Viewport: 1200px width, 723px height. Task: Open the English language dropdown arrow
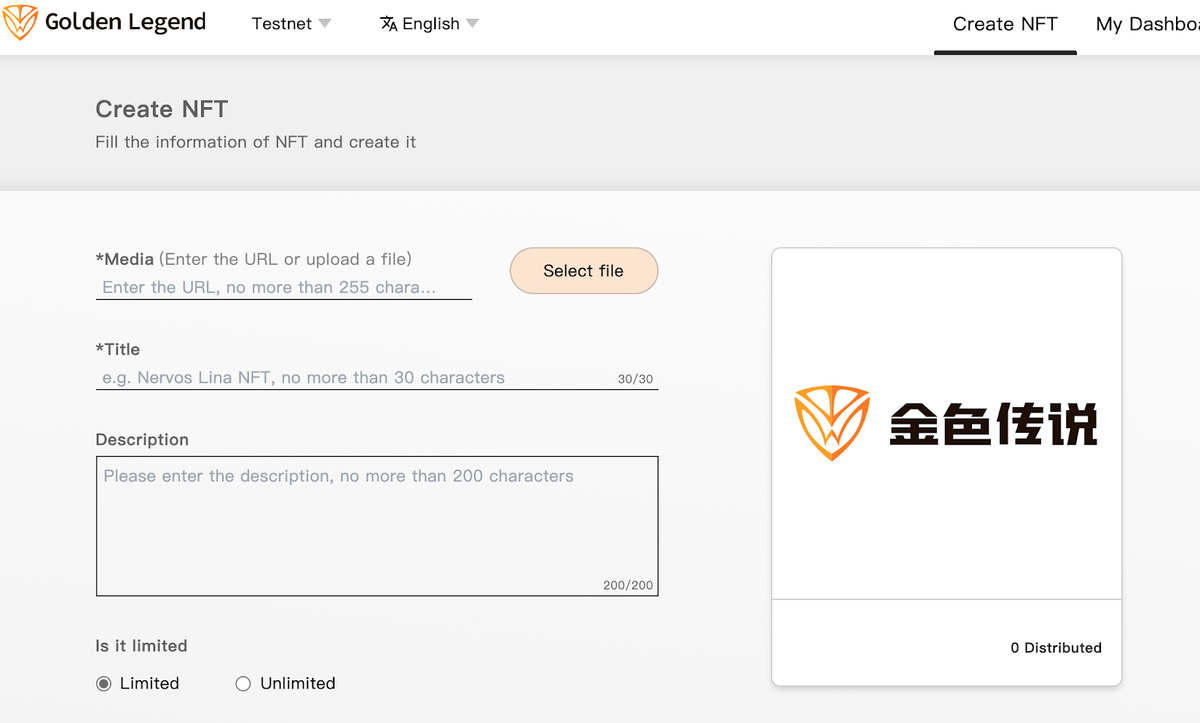[472, 23]
